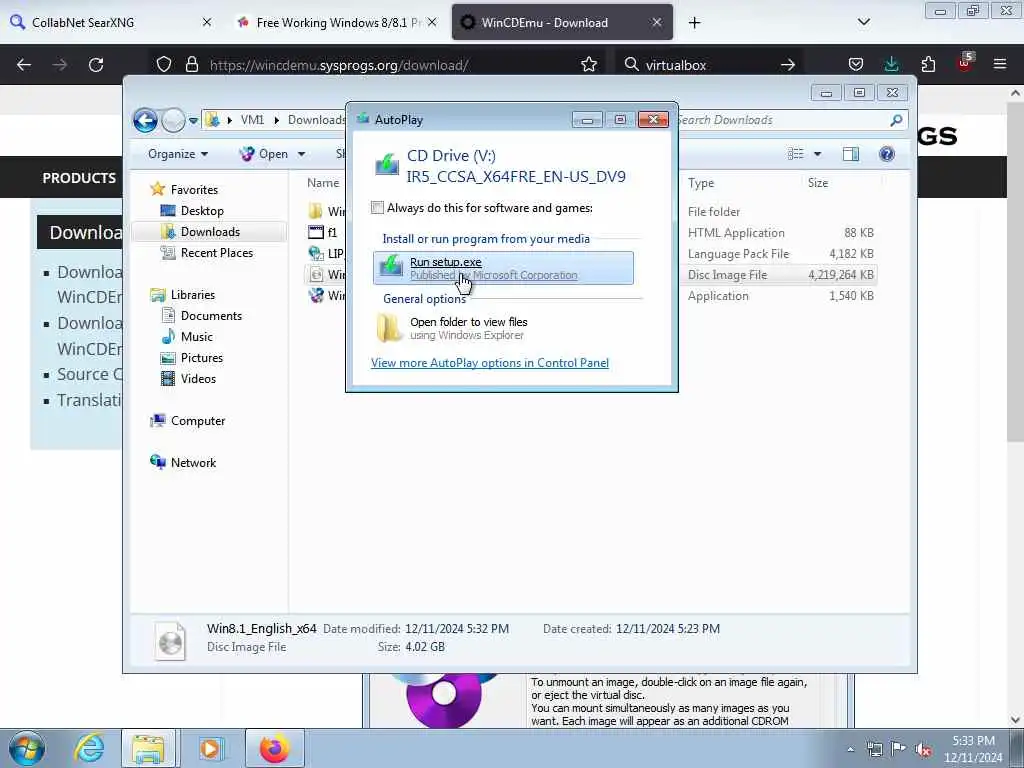Open the Organize menu in Explorer

(x=178, y=153)
